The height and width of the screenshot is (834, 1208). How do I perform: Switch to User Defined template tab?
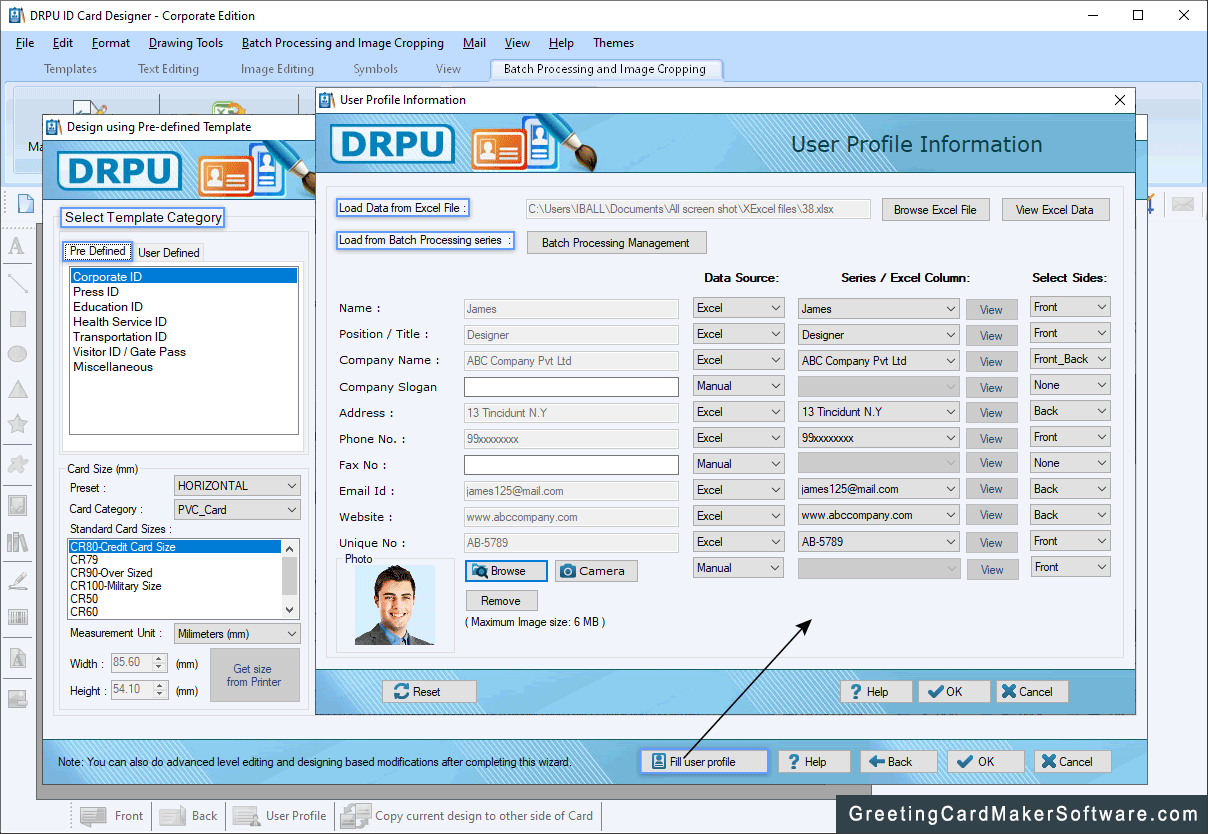[169, 253]
